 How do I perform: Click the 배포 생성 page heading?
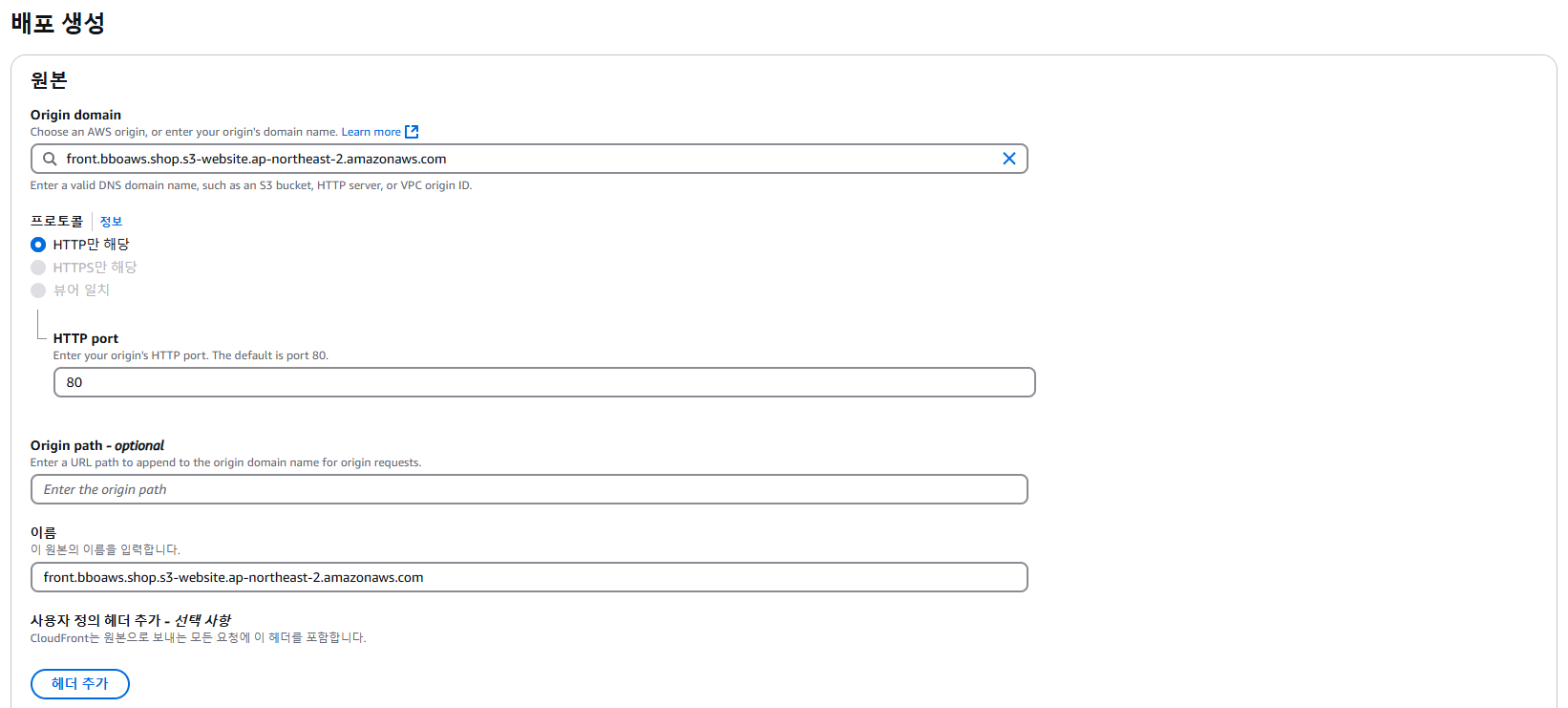tap(58, 23)
